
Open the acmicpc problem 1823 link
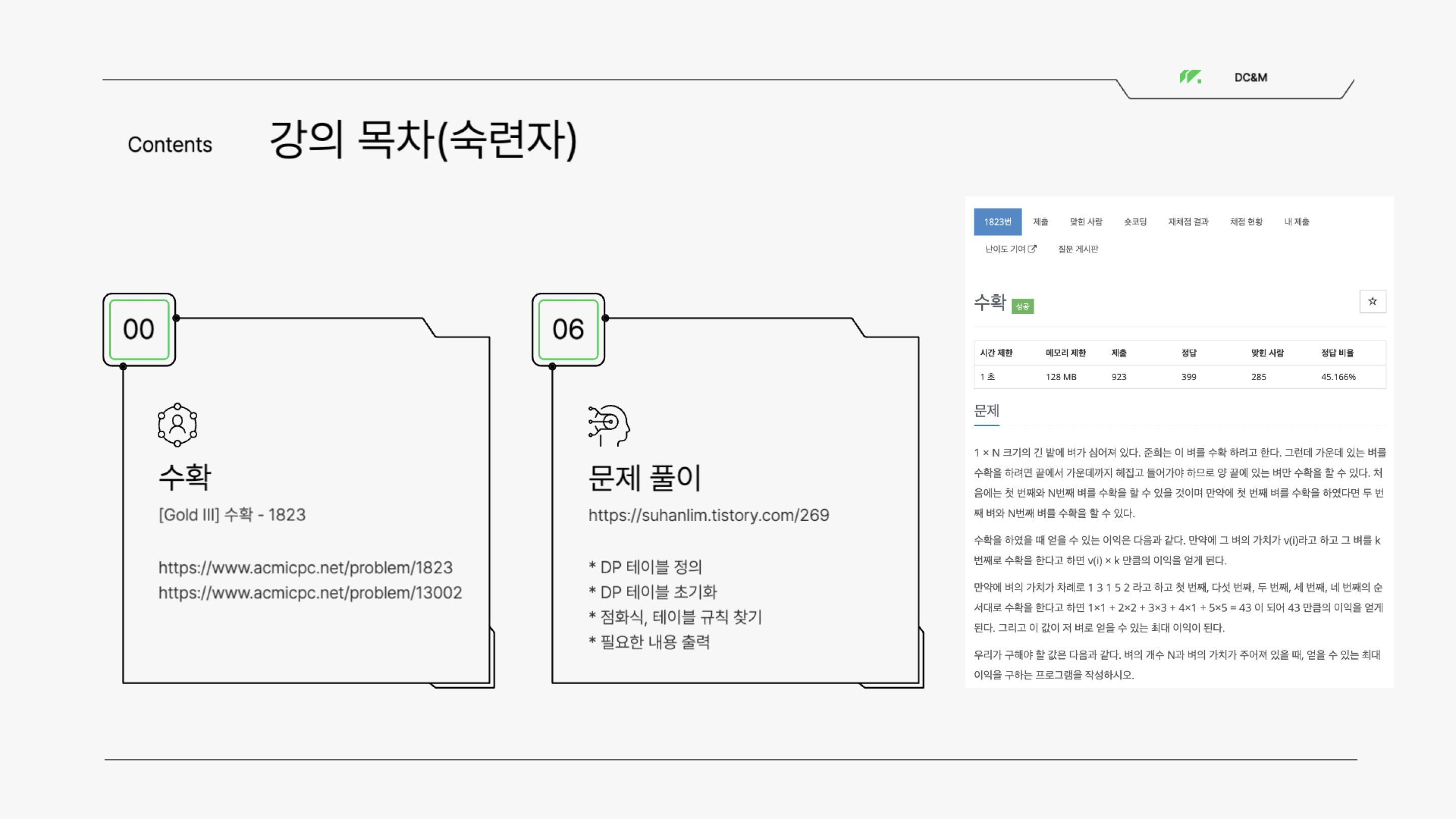[305, 567]
